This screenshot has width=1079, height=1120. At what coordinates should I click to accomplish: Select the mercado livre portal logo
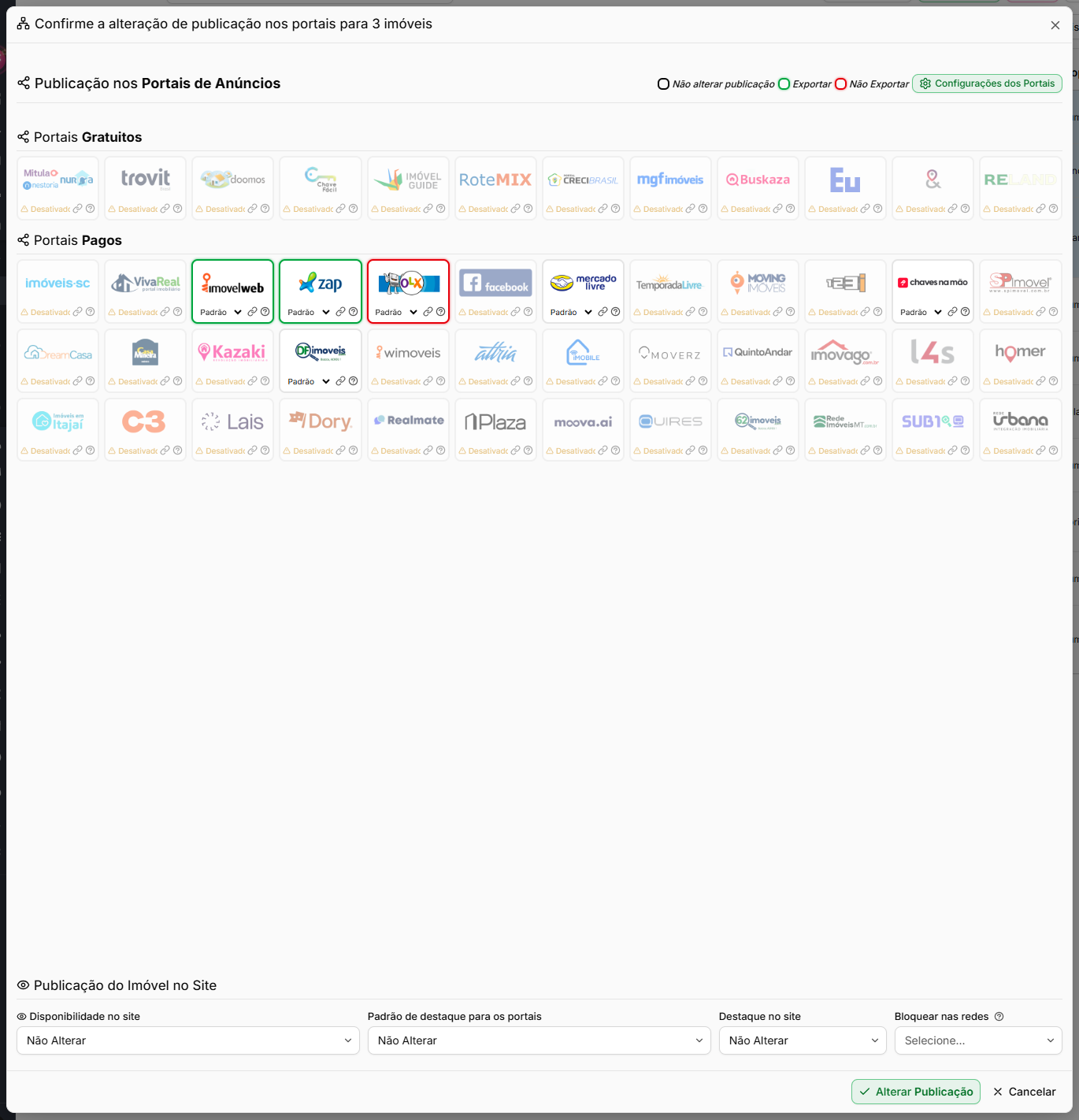(584, 283)
